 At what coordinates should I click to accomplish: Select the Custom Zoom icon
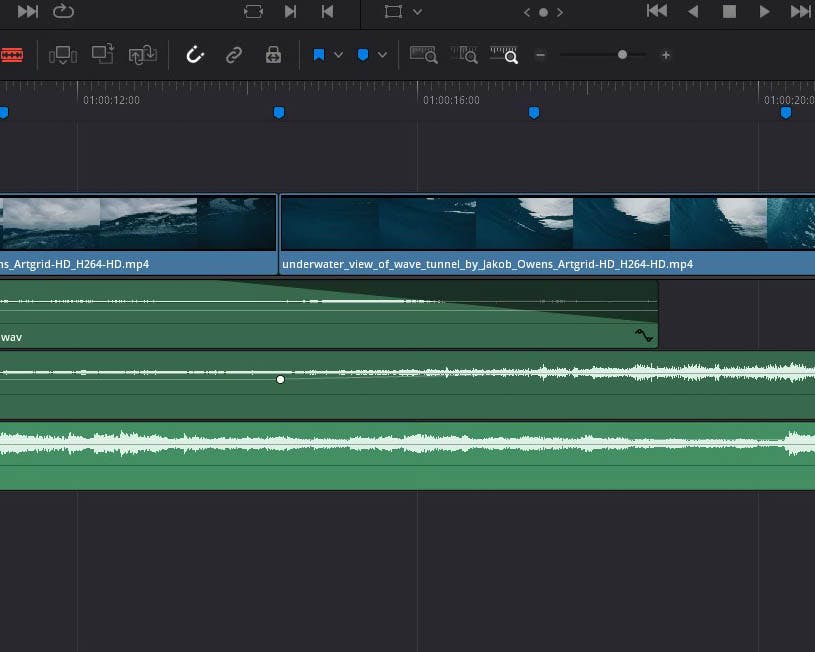coord(504,55)
